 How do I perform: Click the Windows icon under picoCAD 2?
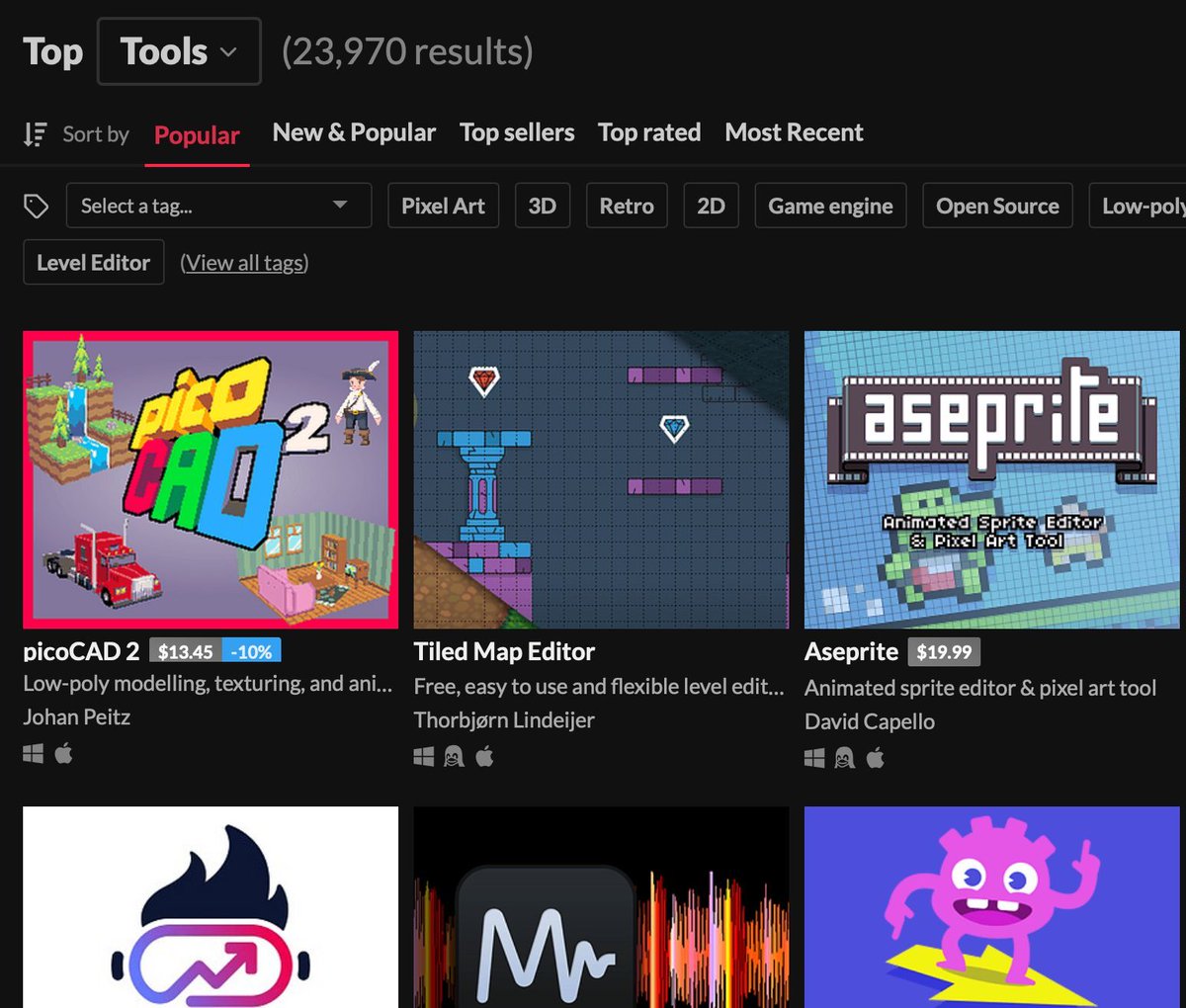click(34, 754)
